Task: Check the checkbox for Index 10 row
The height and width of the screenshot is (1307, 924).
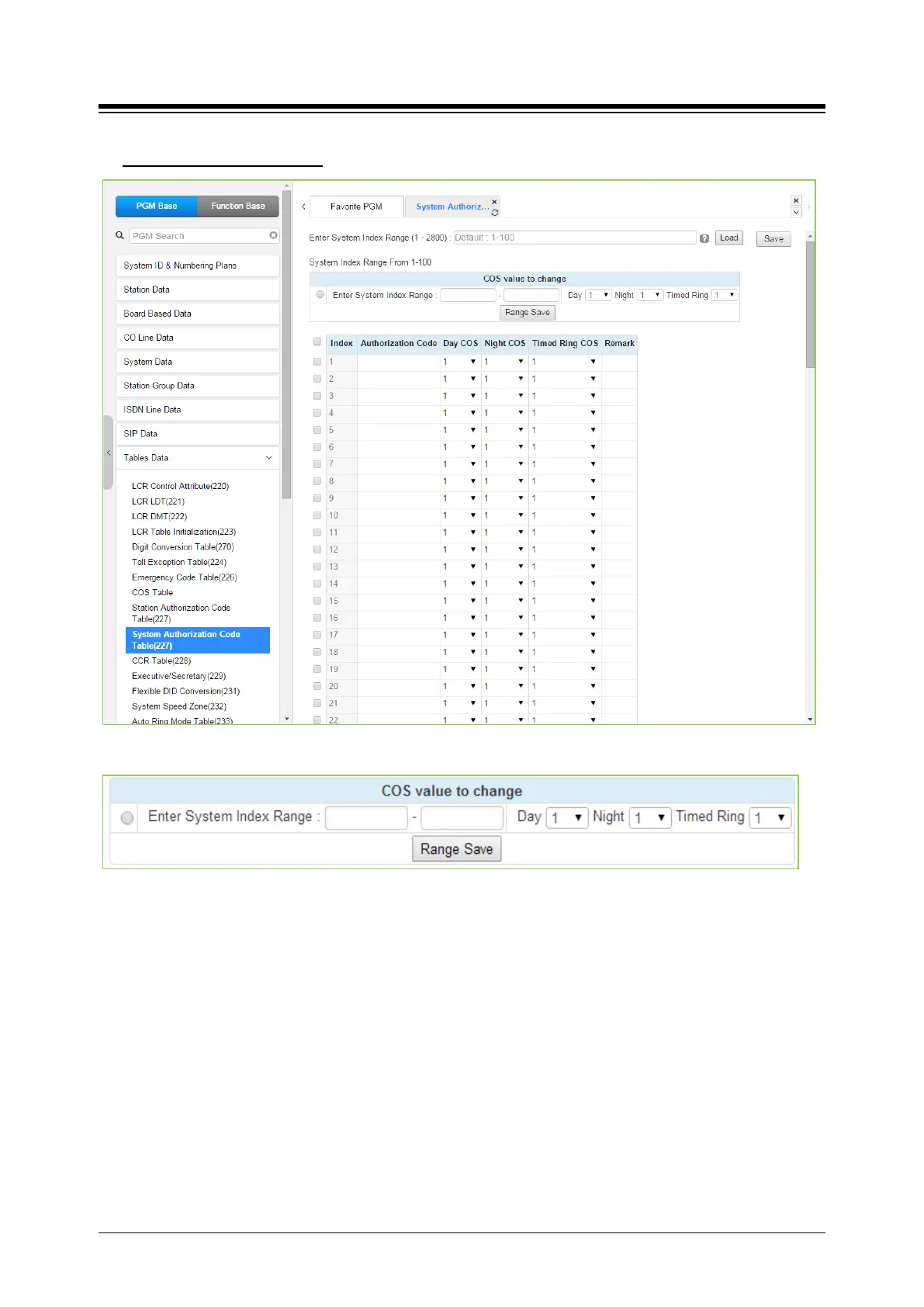Action: (x=317, y=515)
